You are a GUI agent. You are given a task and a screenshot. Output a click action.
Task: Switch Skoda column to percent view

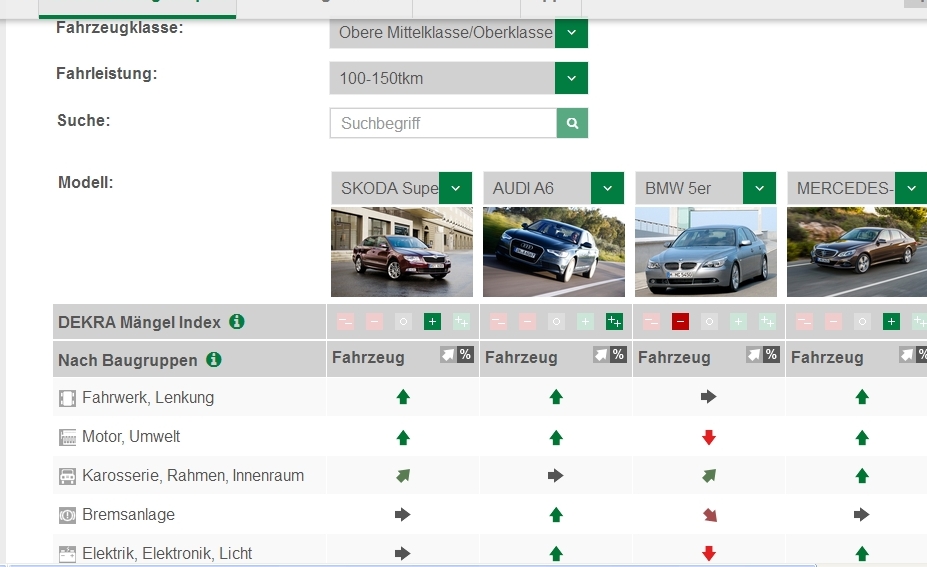(465, 355)
